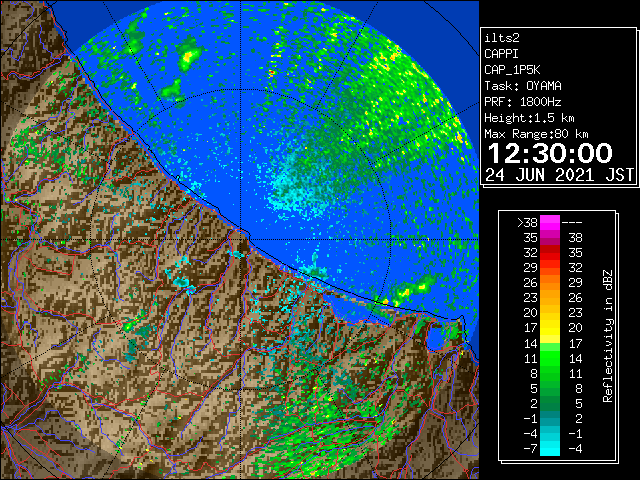The image size is (640, 480).
Task: Click the '---' top right legend value
Action: point(572,223)
